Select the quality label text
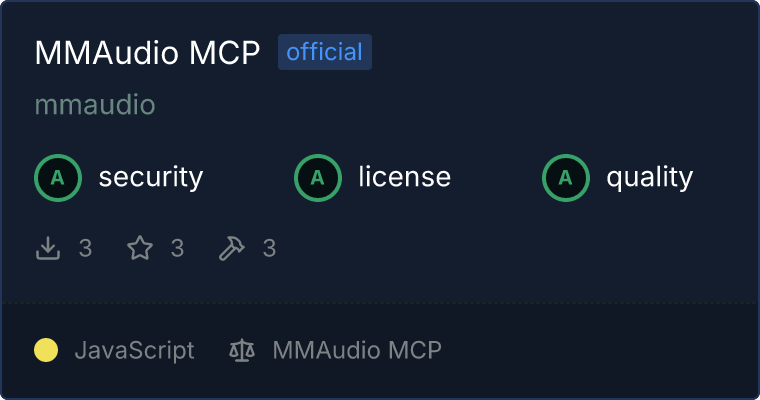 coord(650,177)
